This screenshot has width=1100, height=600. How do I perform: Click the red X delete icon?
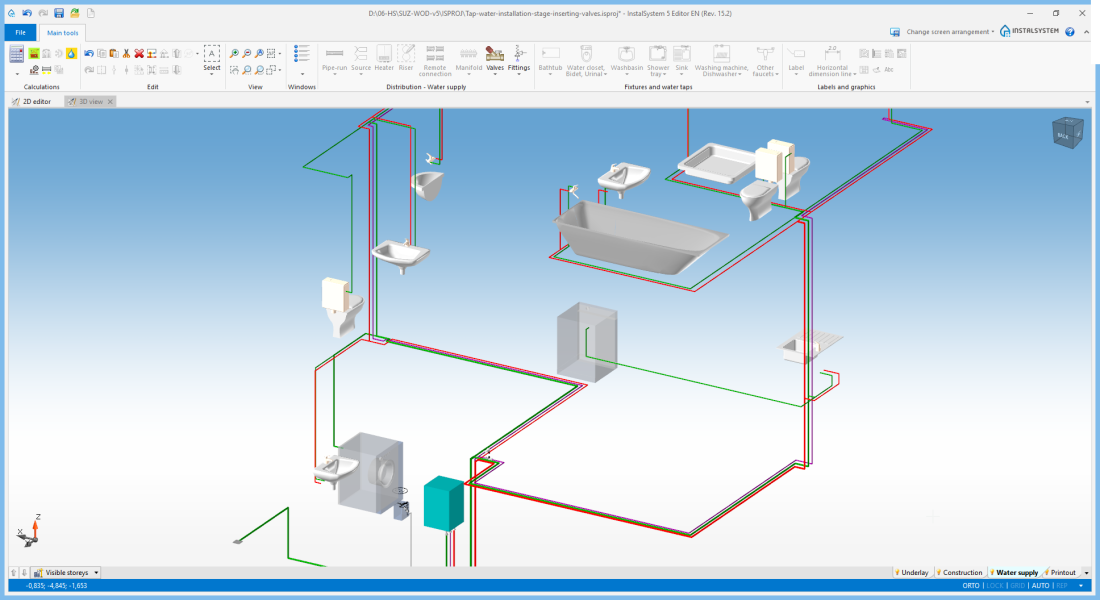point(139,53)
